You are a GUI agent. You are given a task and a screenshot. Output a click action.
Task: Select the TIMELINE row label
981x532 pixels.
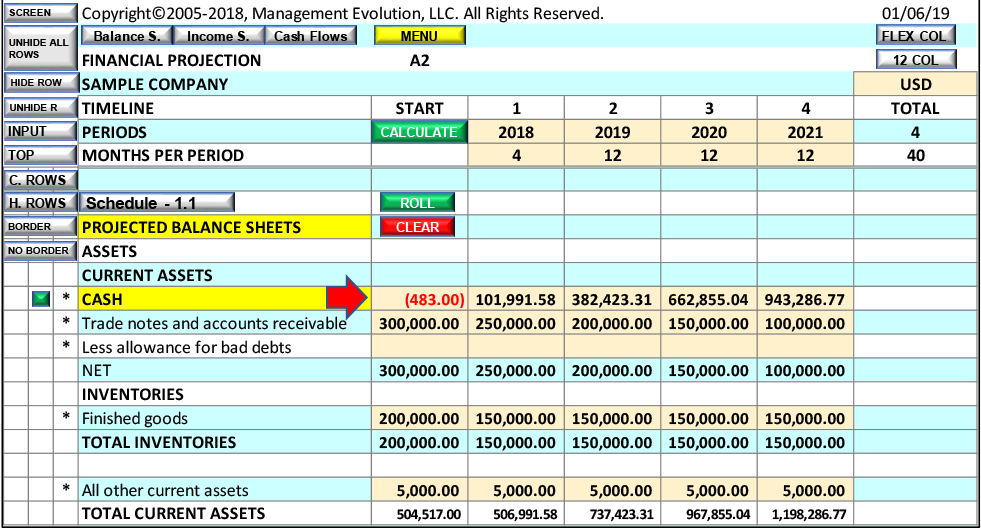(x=118, y=108)
